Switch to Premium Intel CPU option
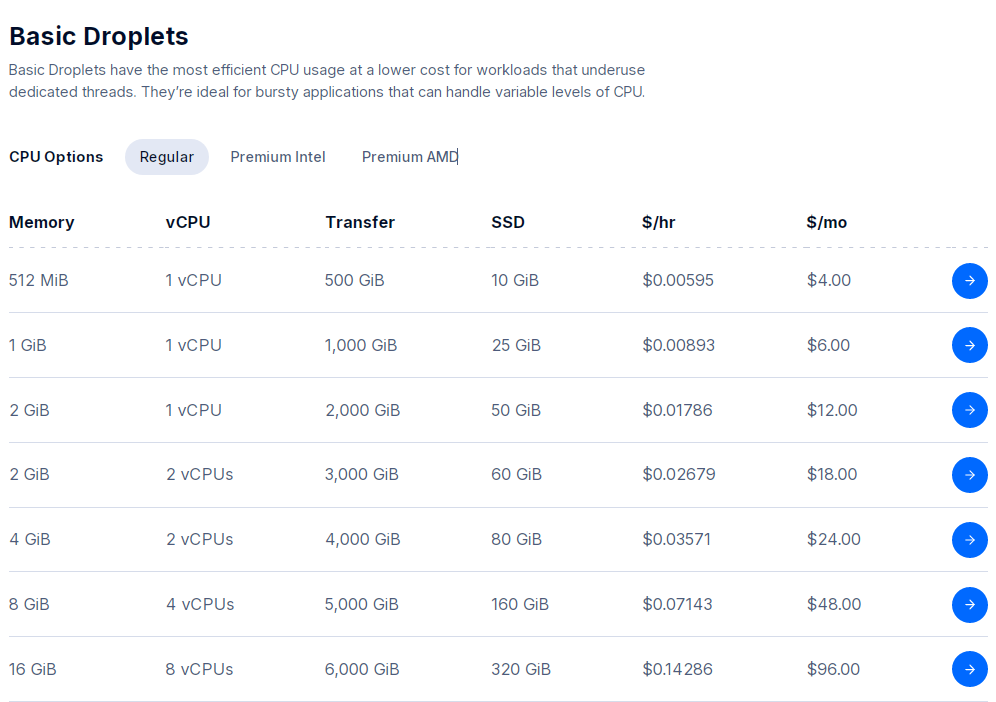996x702 pixels. (x=278, y=157)
